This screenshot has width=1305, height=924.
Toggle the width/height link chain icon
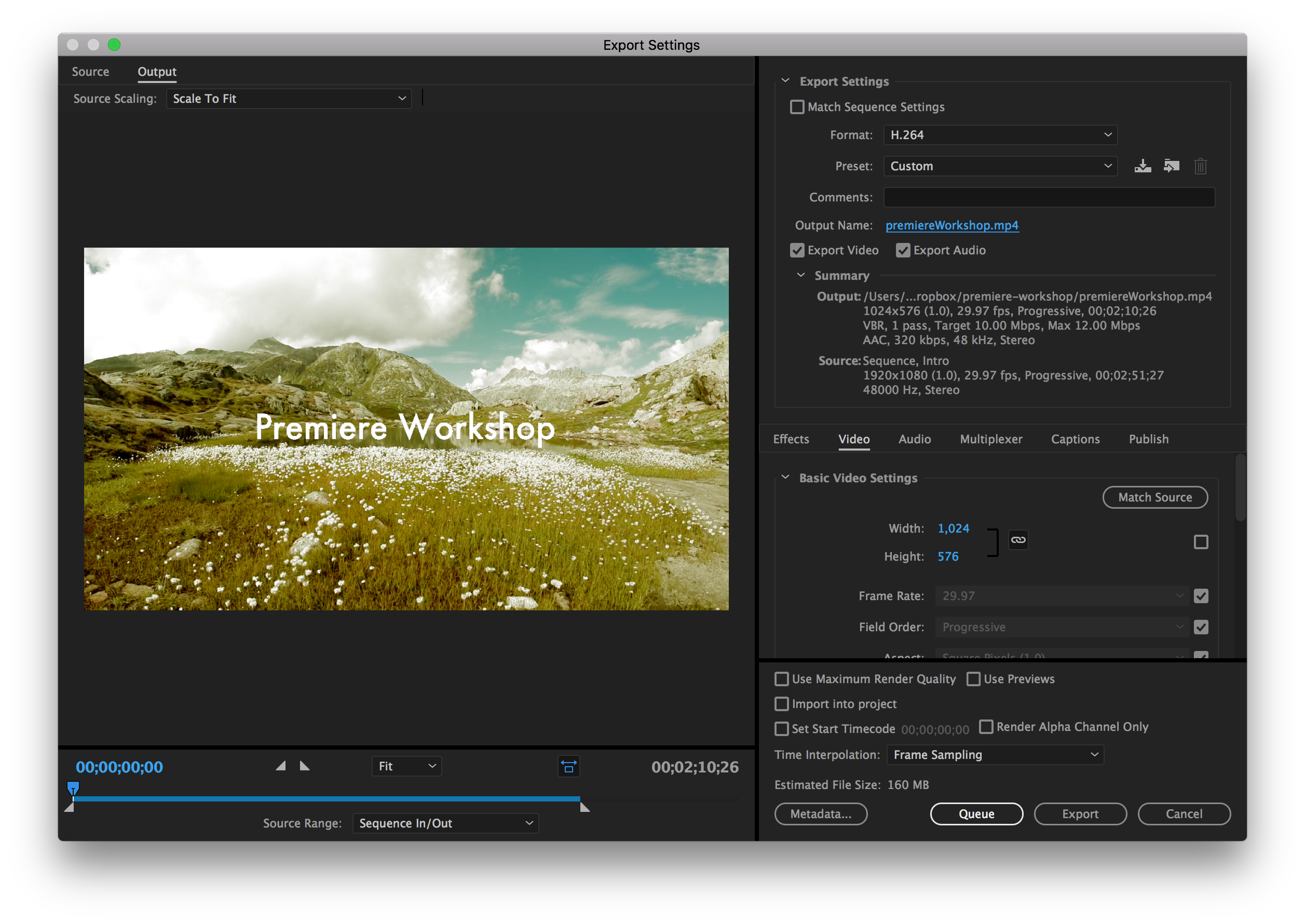[x=1018, y=539]
